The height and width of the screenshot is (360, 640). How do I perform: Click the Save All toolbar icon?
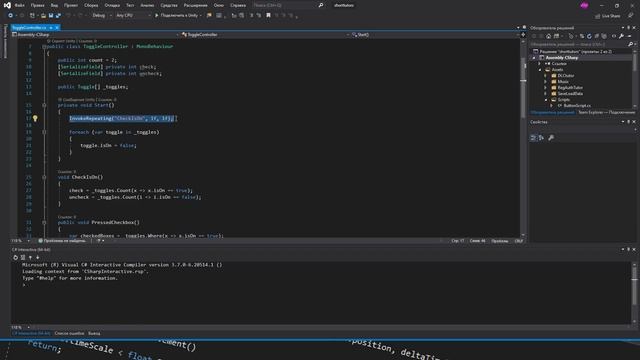58,16
